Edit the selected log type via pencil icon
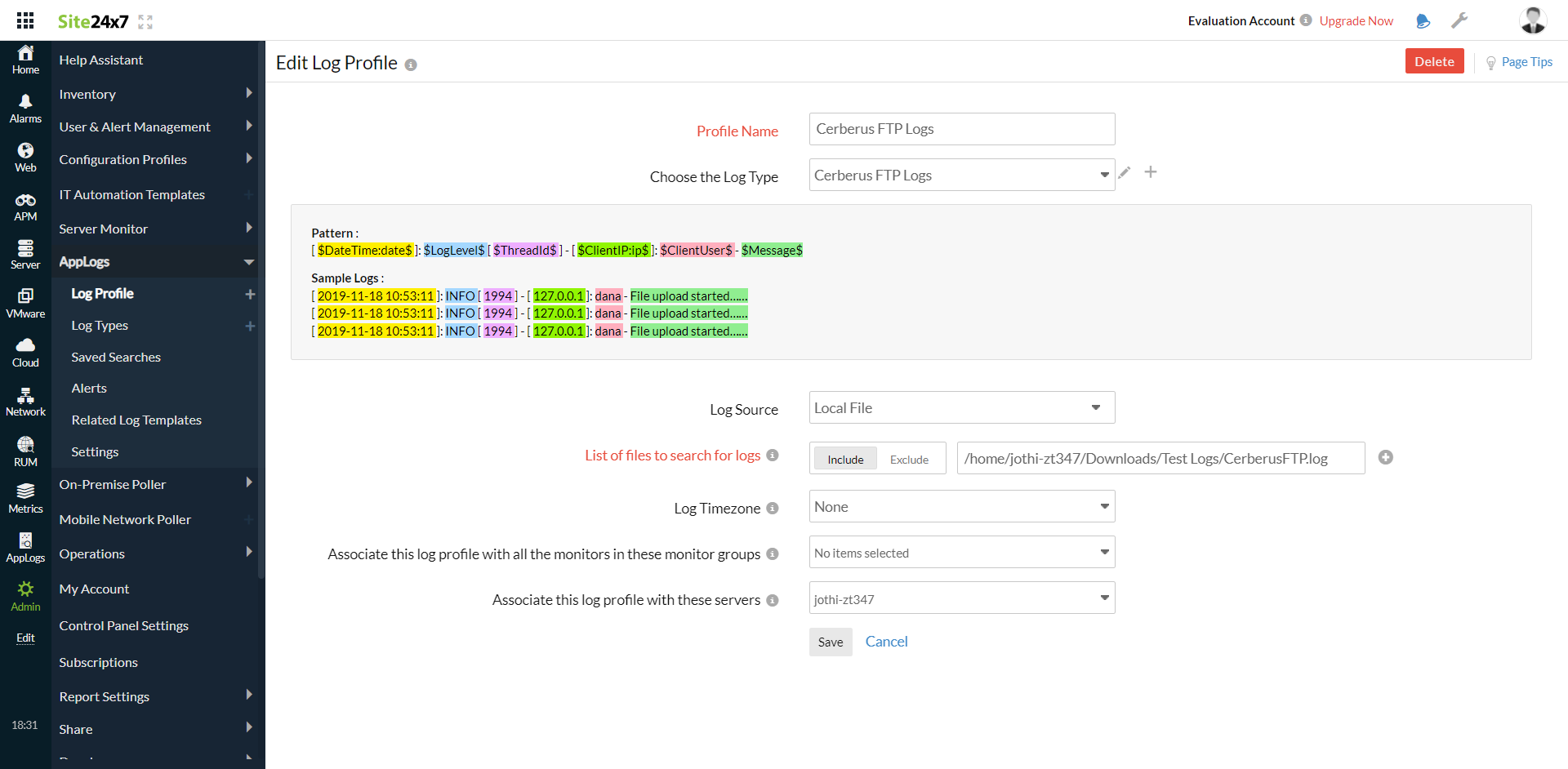The height and width of the screenshot is (769, 1568). (x=1125, y=172)
